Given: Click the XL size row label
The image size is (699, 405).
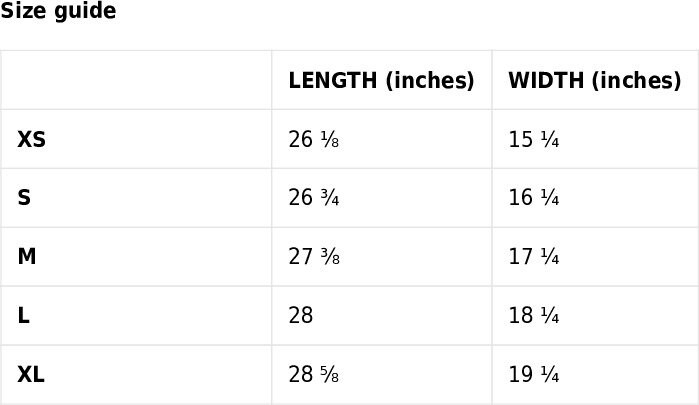Looking at the screenshot, I should tap(31, 374).
